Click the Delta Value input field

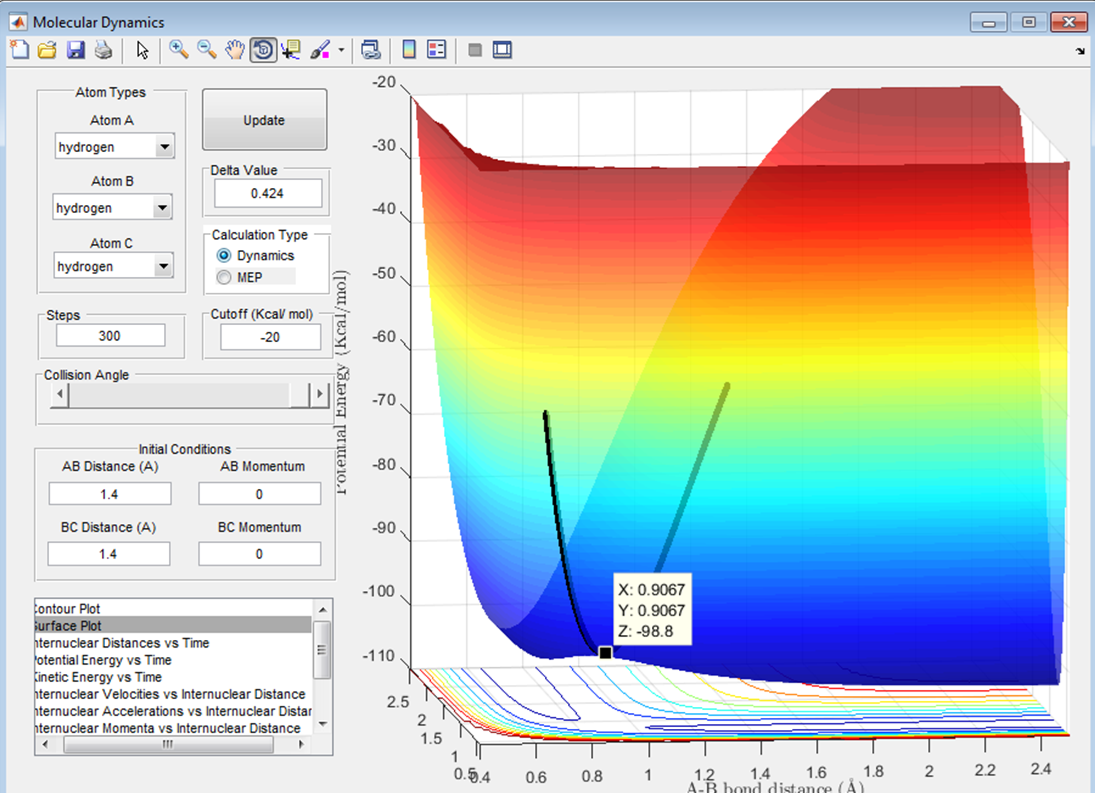click(267, 193)
